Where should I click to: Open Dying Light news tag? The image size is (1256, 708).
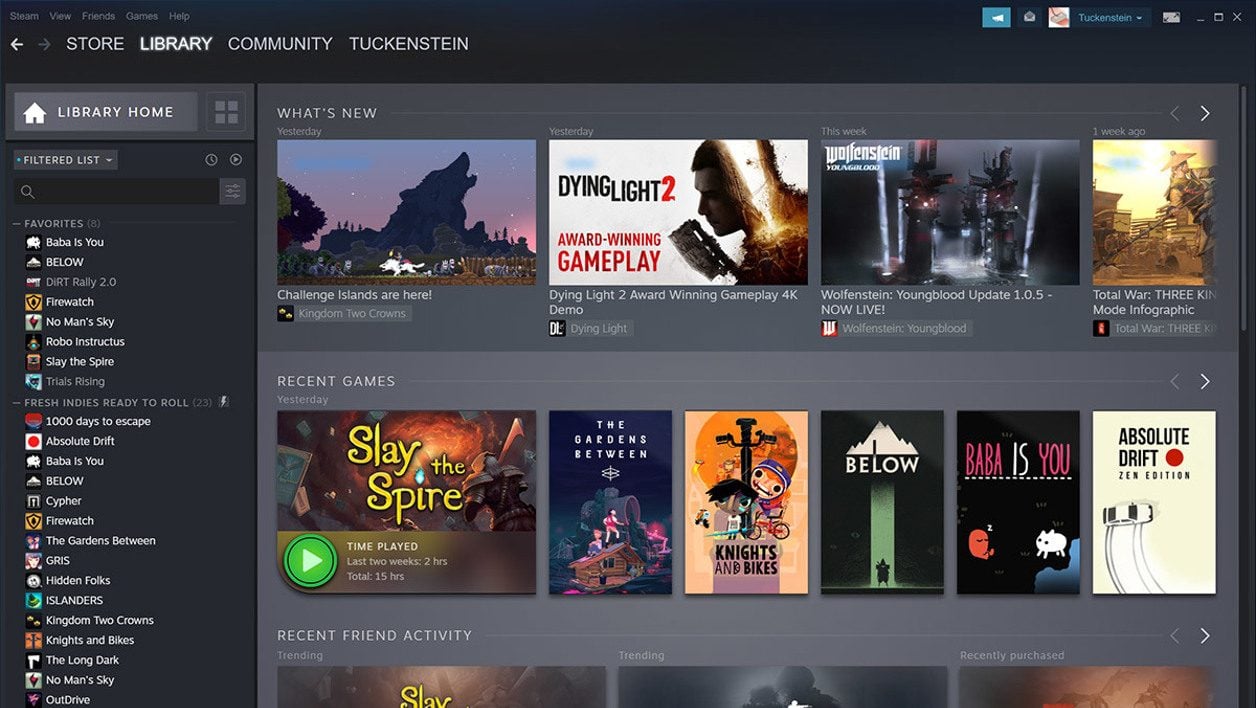pos(592,328)
